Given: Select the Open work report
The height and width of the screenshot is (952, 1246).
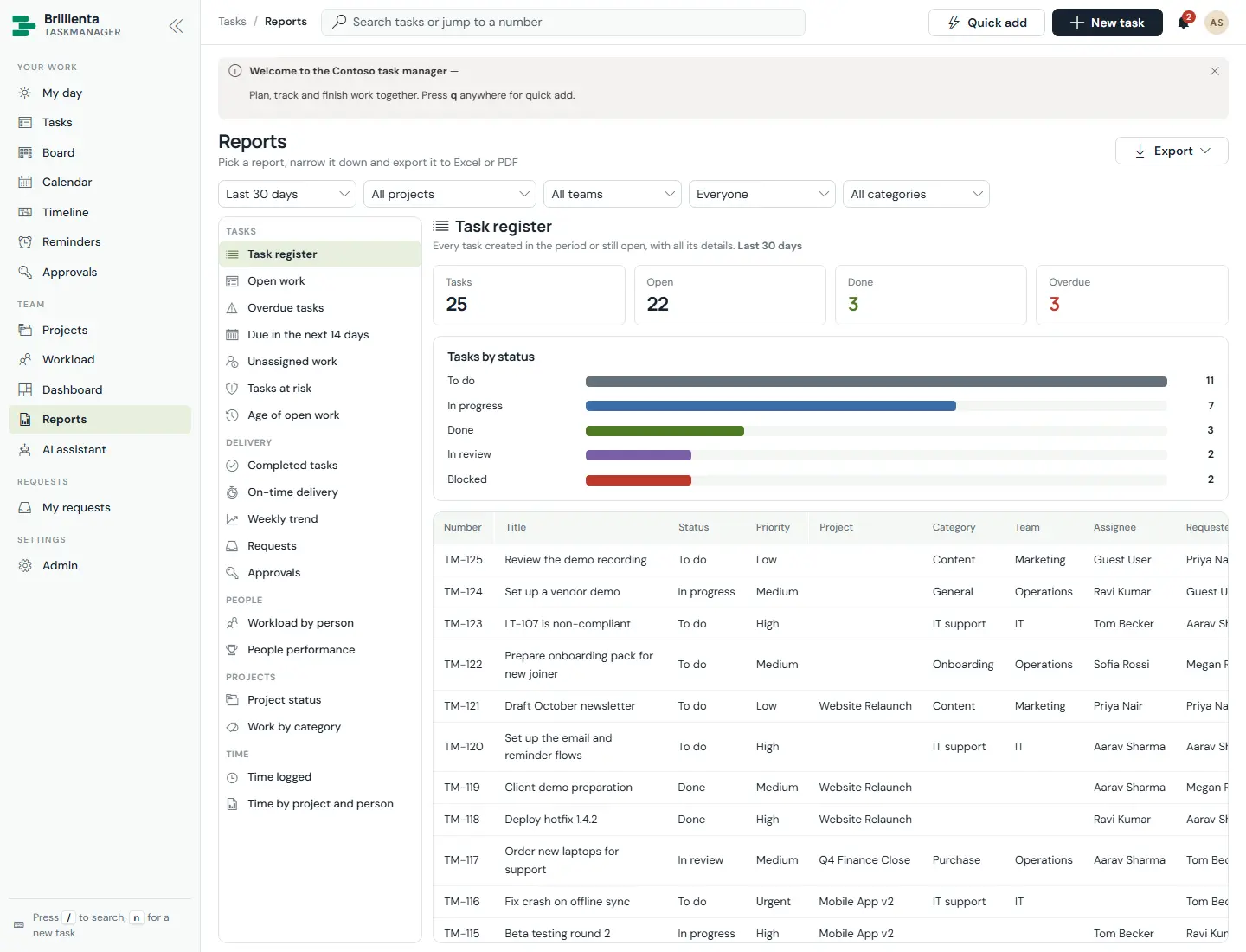Looking at the screenshot, I should 320,281.
